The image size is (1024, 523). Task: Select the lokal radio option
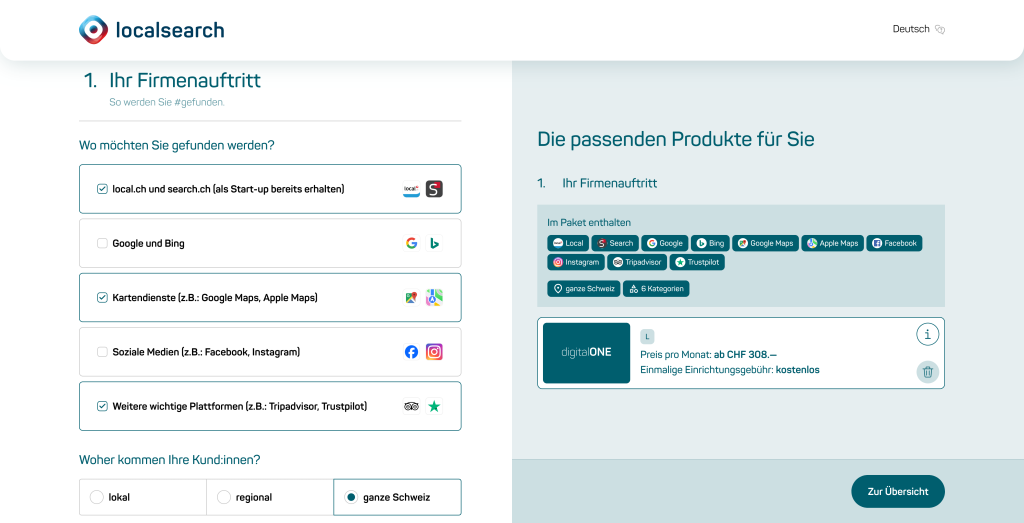97,498
